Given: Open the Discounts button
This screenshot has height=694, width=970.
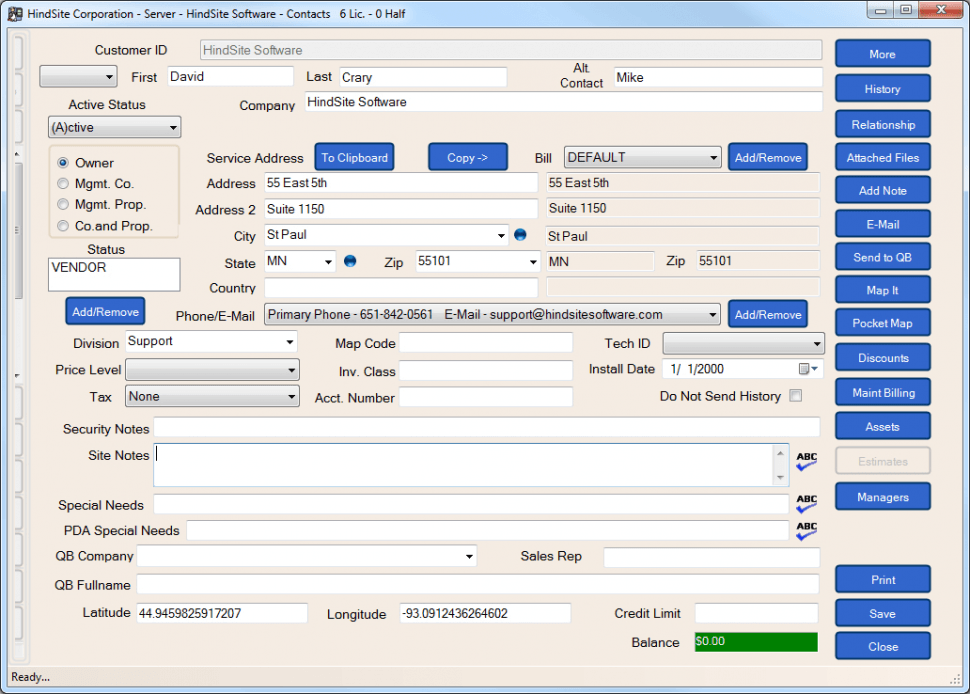Looking at the screenshot, I should (x=883, y=358).
